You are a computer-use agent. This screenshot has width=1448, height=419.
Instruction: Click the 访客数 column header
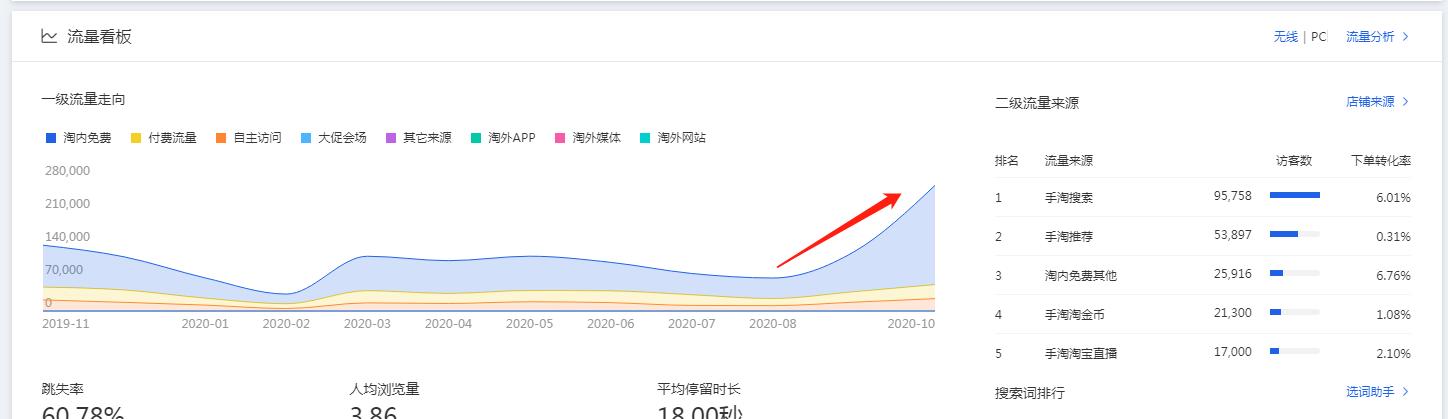pos(1294,160)
